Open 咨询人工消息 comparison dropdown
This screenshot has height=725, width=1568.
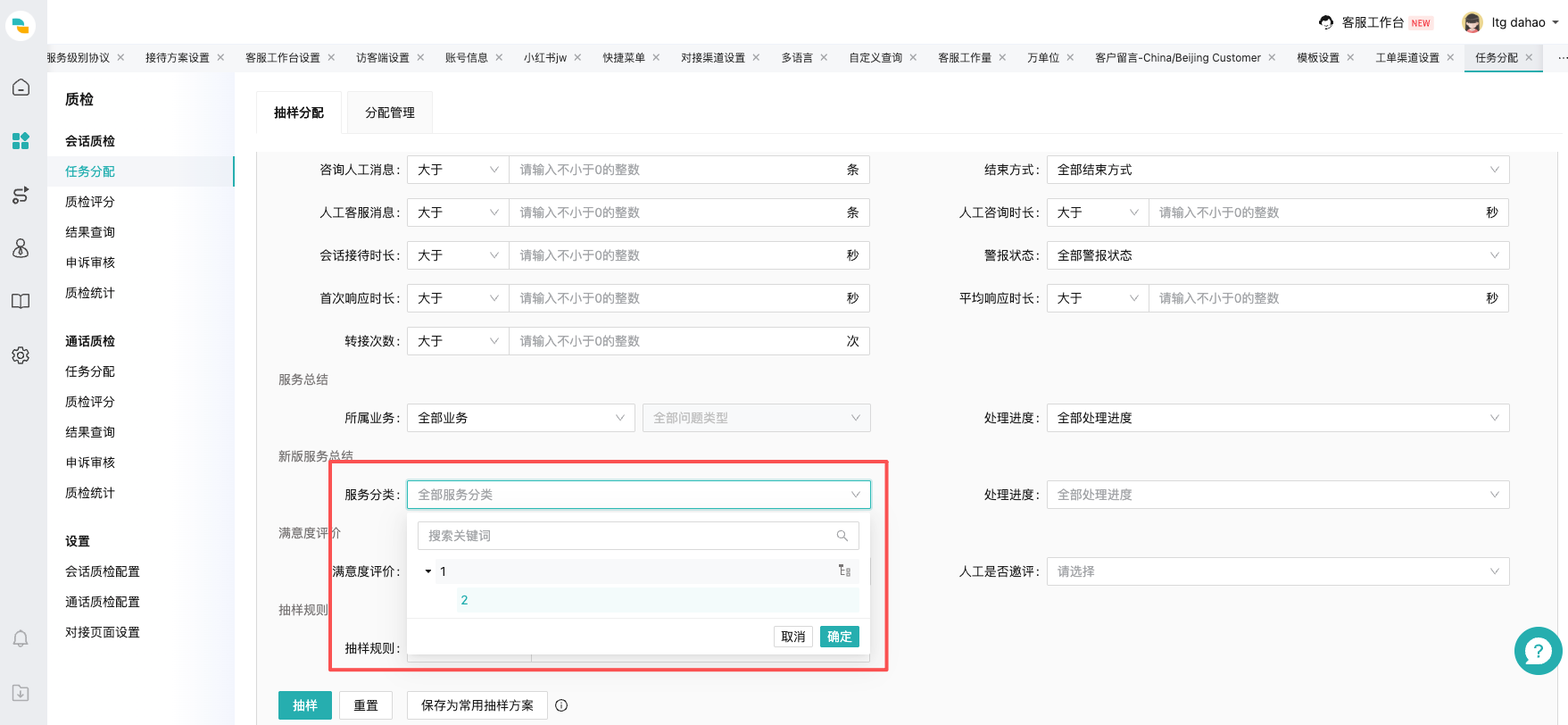pos(458,170)
